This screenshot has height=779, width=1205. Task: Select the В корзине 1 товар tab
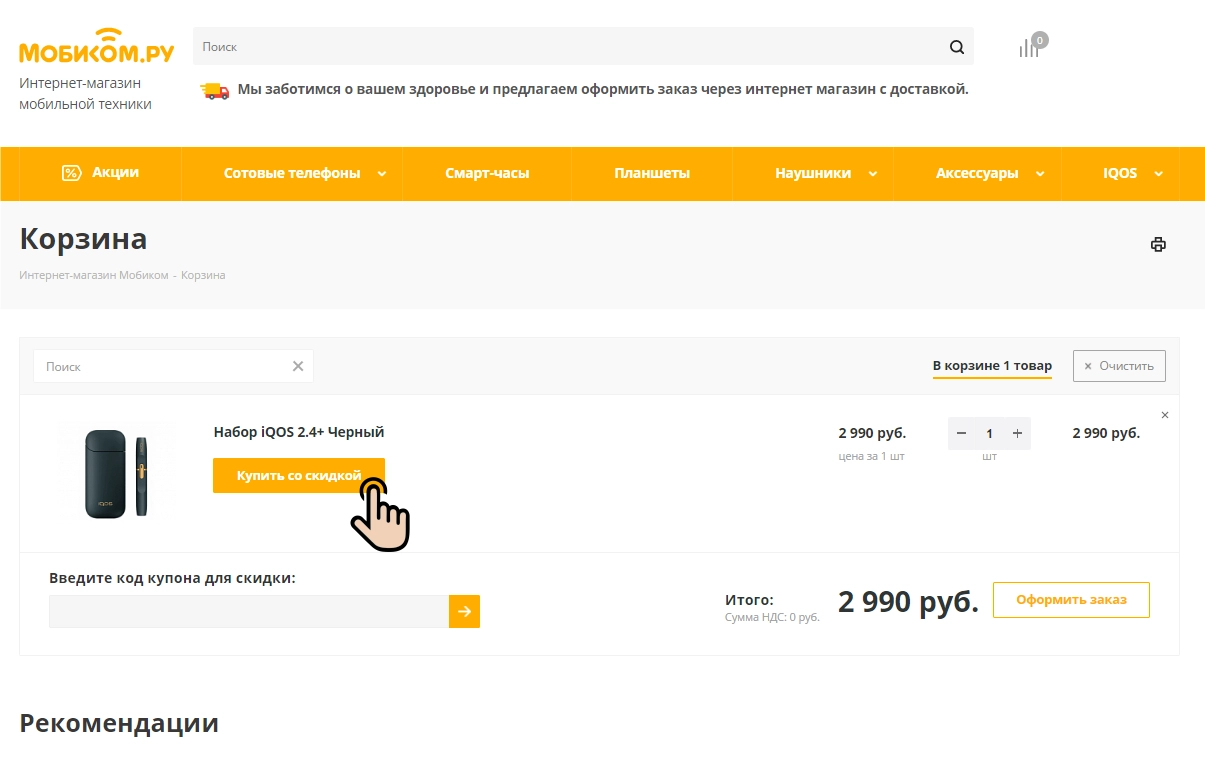992,366
